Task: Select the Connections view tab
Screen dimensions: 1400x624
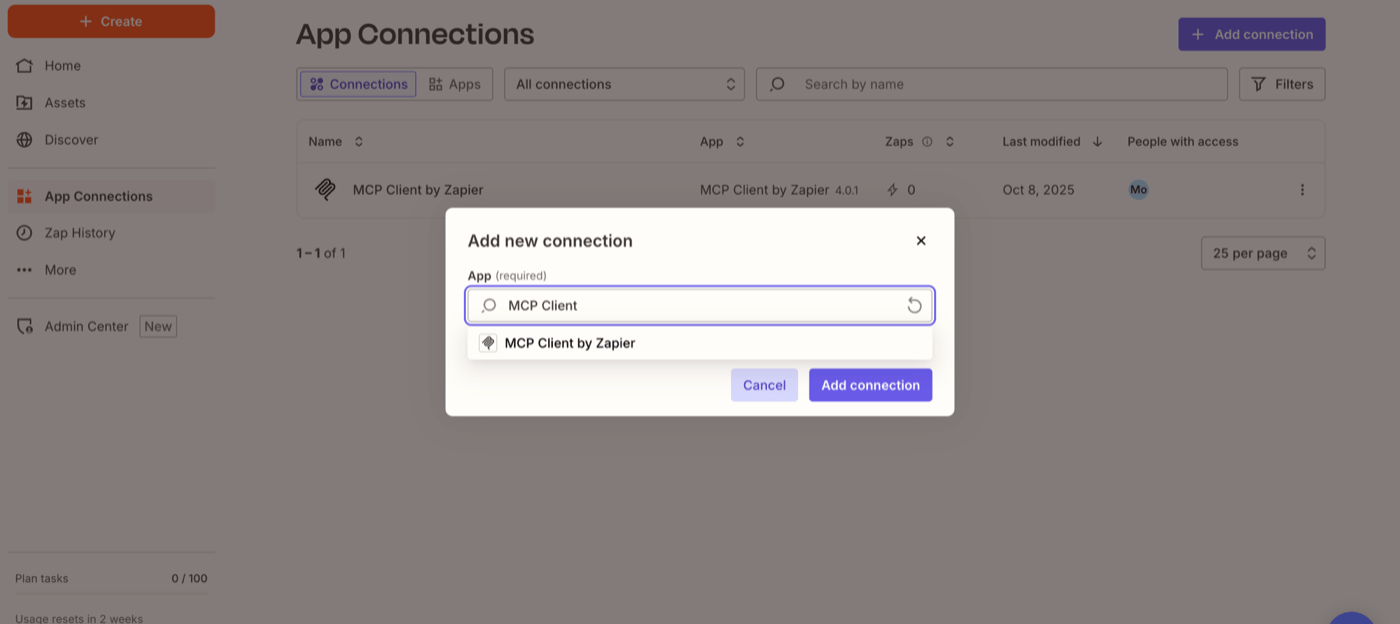Action: pyautogui.click(x=357, y=84)
